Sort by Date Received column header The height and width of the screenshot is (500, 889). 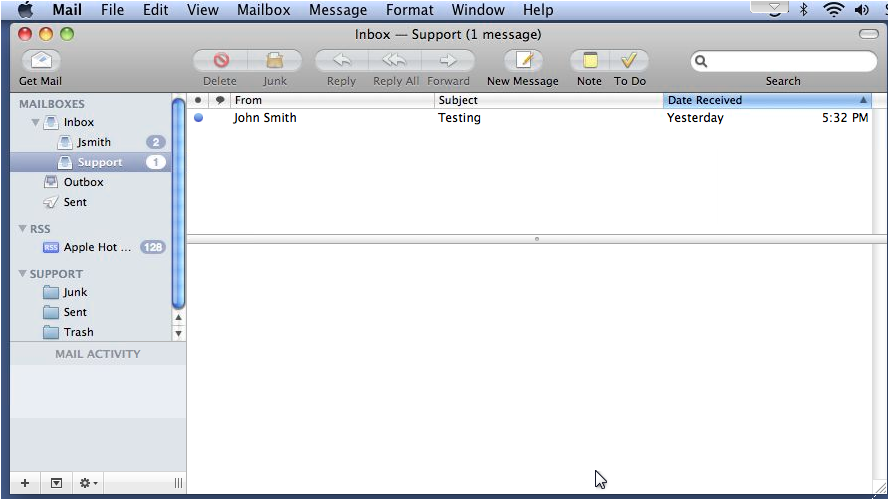coord(767,100)
